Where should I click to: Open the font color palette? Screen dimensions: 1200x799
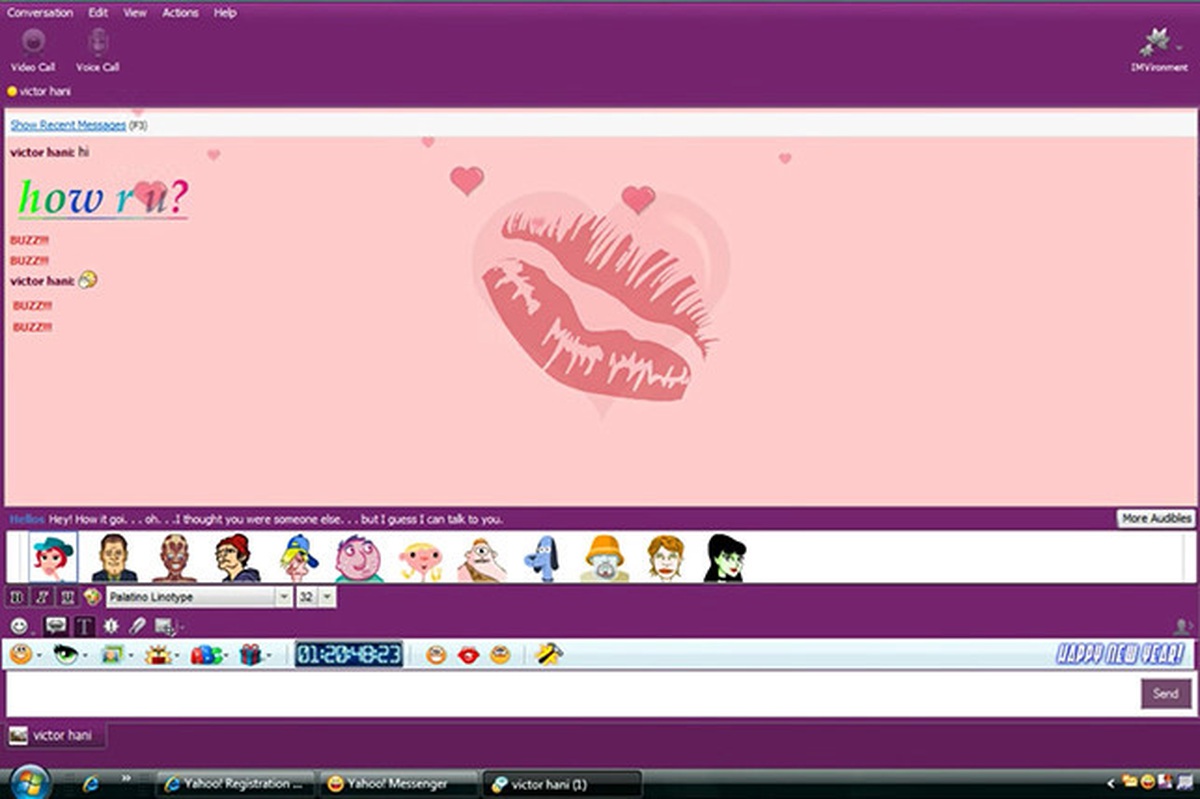93,597
